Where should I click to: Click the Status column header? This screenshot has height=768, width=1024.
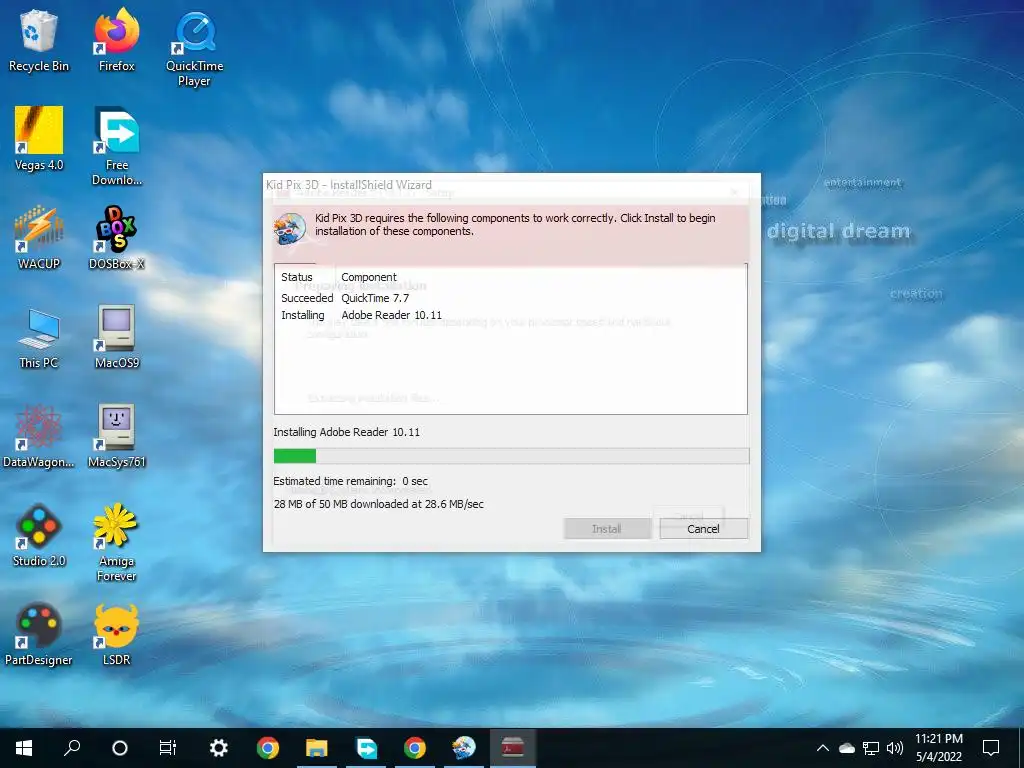click(296, 277)
